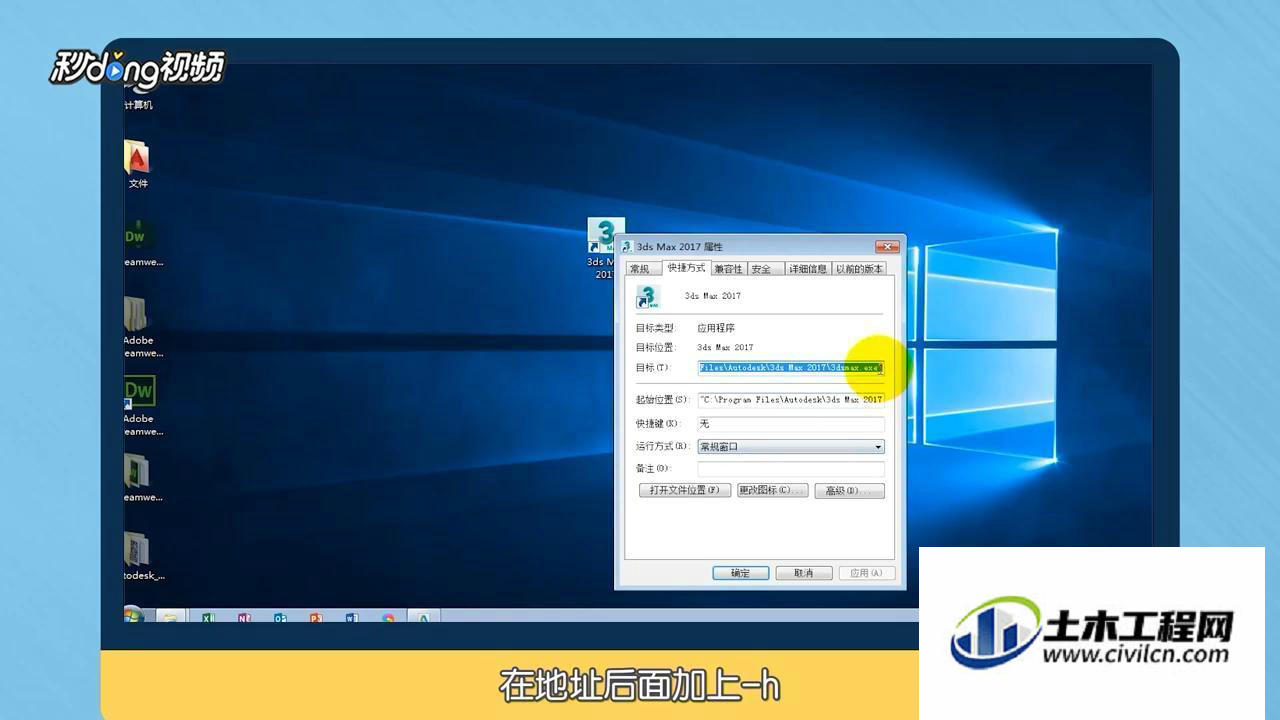Click the 打开文件位置(F) button
This screenshot has width=1280, height=720.
684,490
